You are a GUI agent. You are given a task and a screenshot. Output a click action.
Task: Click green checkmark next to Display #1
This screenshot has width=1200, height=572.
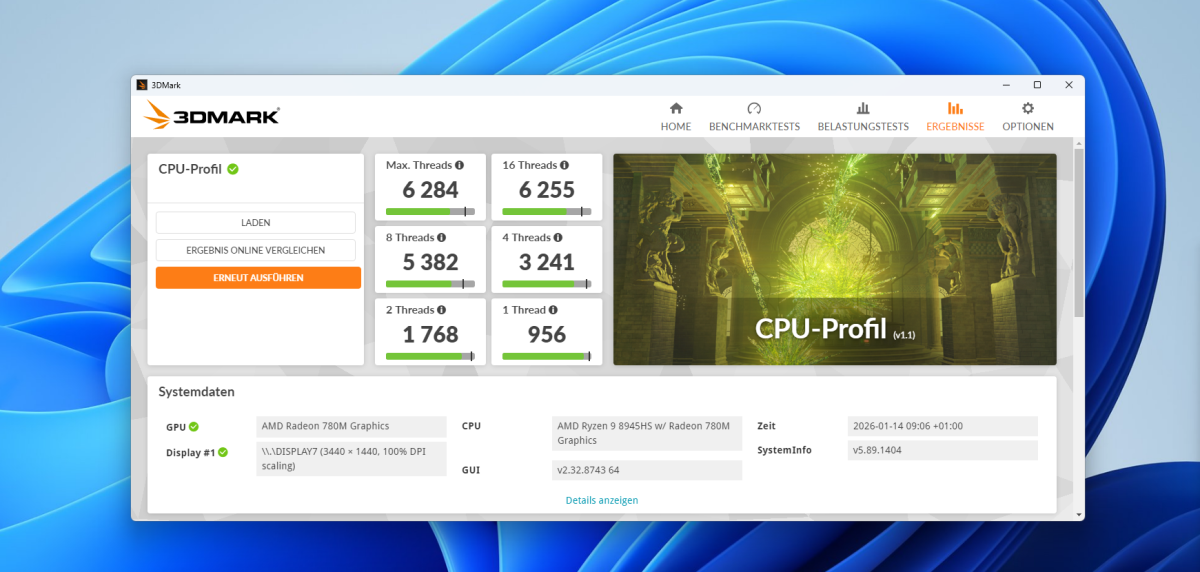point(223,452)
